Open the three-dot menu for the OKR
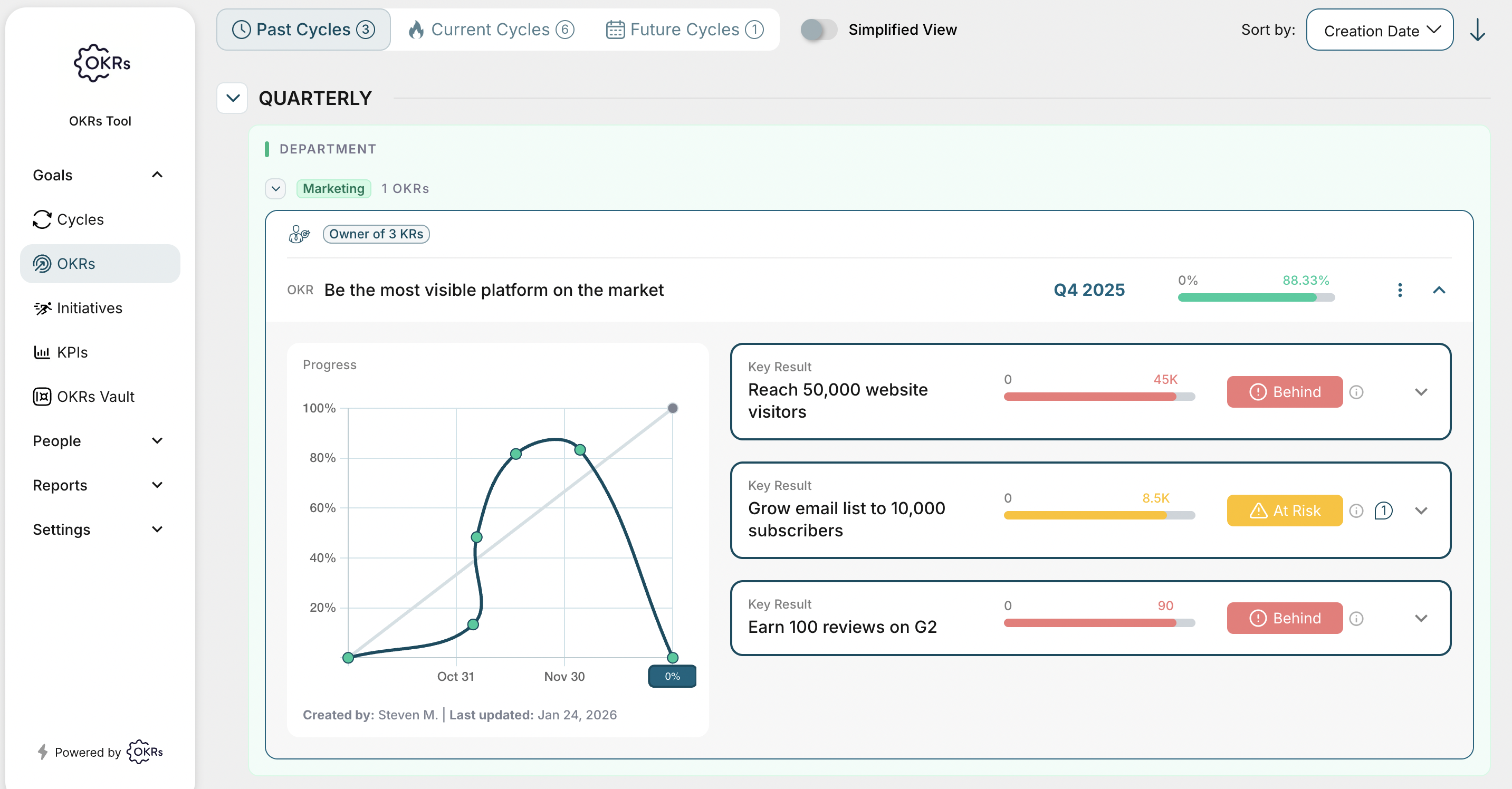Image resolution: width=1512 pixels, height=789 pixels. pos(1400,291)
